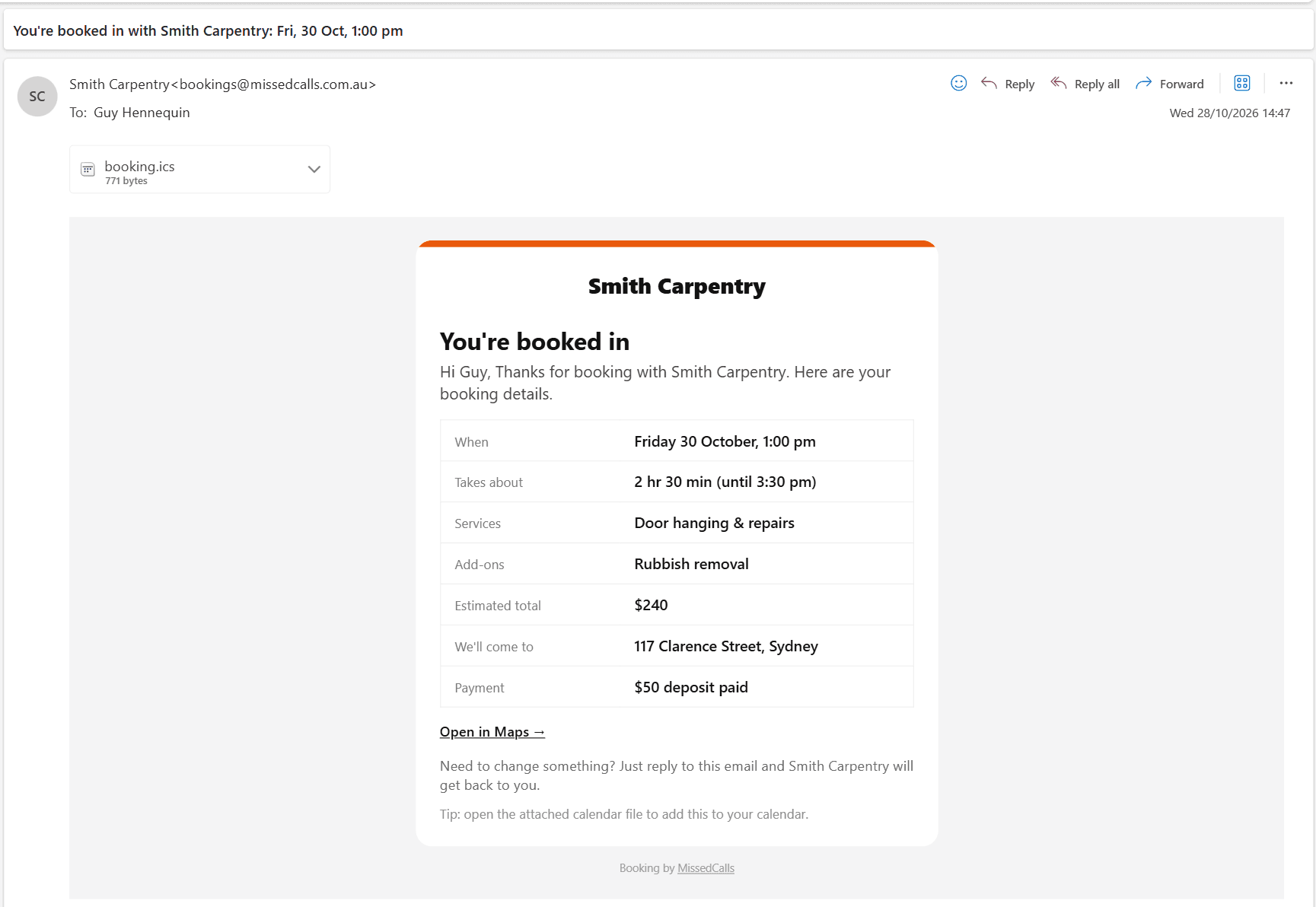Screen dimensions: 1316x907
Task: Open the 'Open in Maps' link
Action: [x=492, y=732]
